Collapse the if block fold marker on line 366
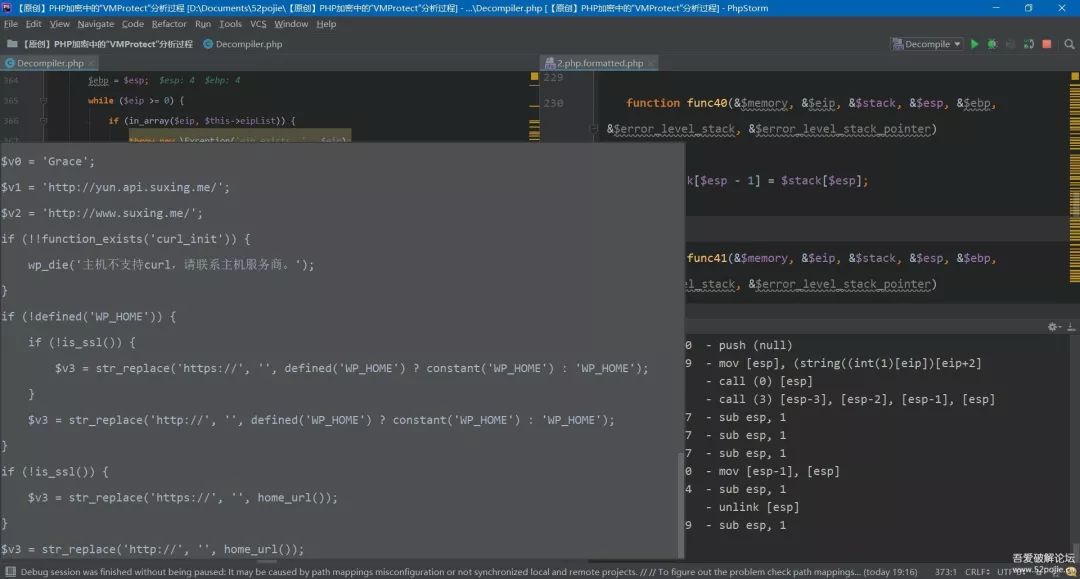 click(x=43, y=120)
